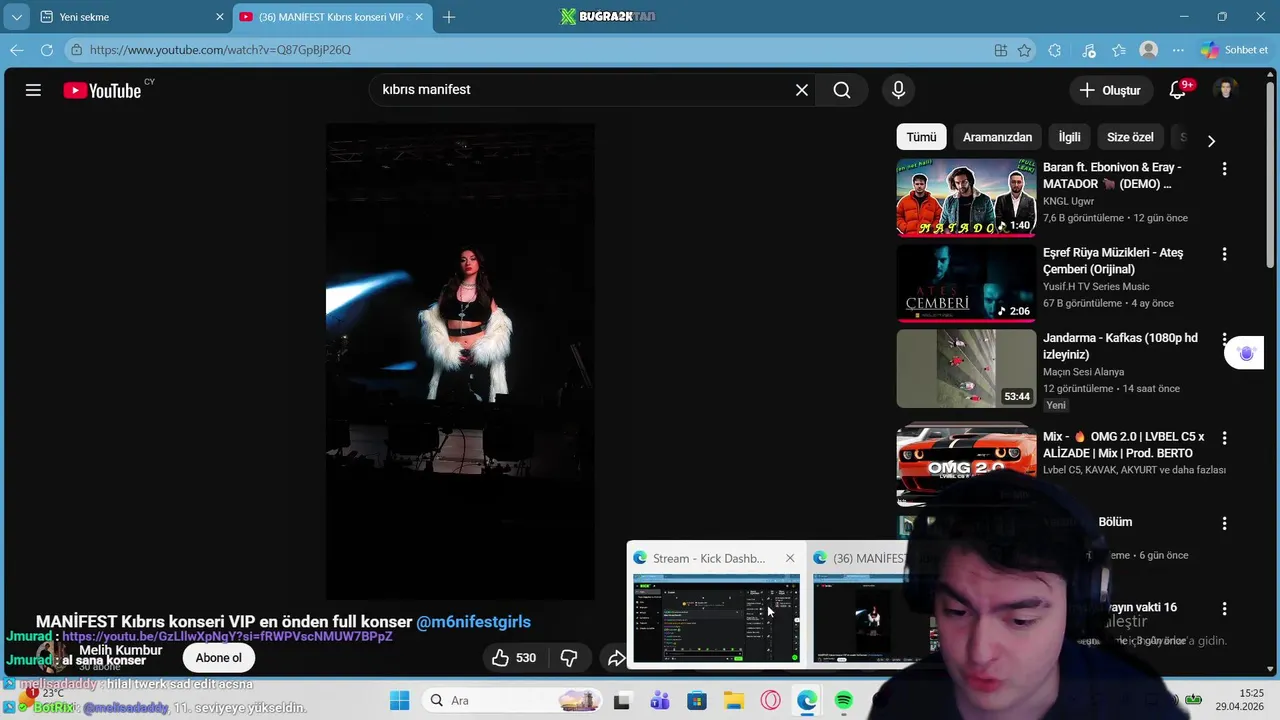Image resolution: width=1280 pixels, height=720 pixels.
Task: Open options for MATADOR video
Action: tap(1224, 169)
